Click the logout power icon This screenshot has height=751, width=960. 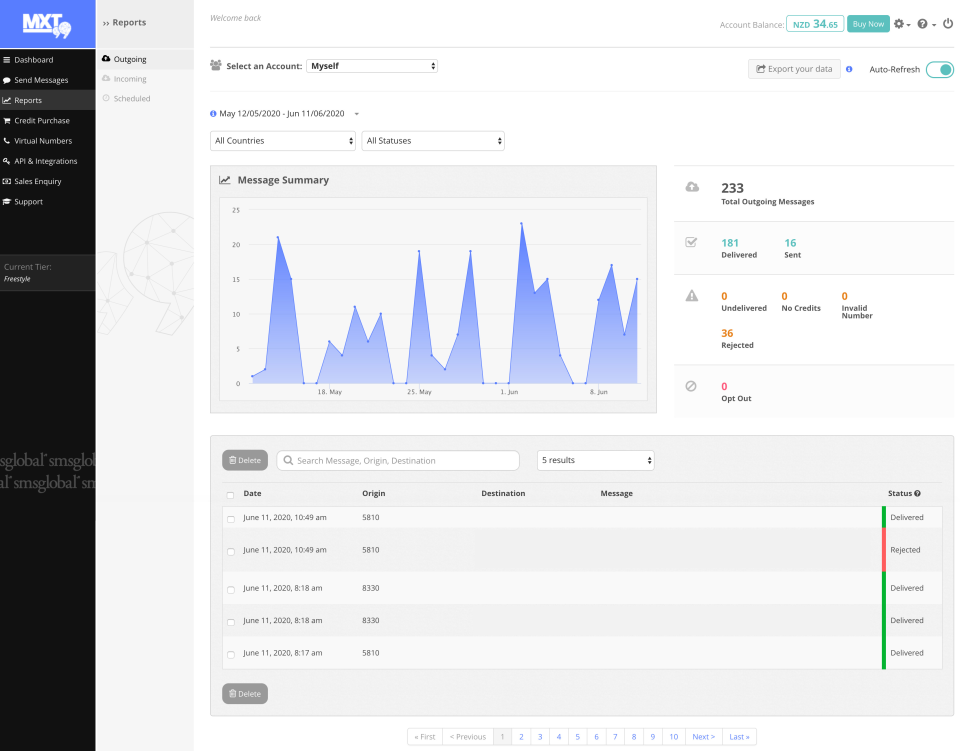coord(948,23)
